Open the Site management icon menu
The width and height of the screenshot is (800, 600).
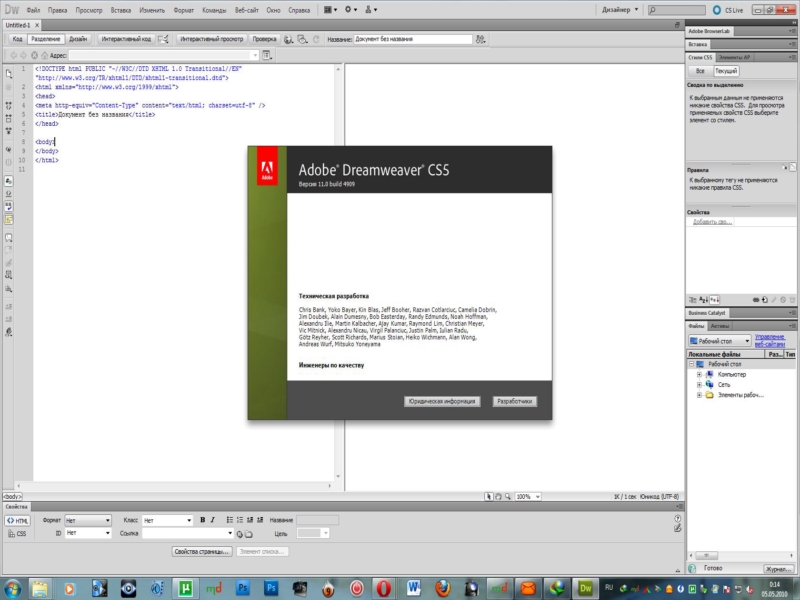[x=371, y=10]
